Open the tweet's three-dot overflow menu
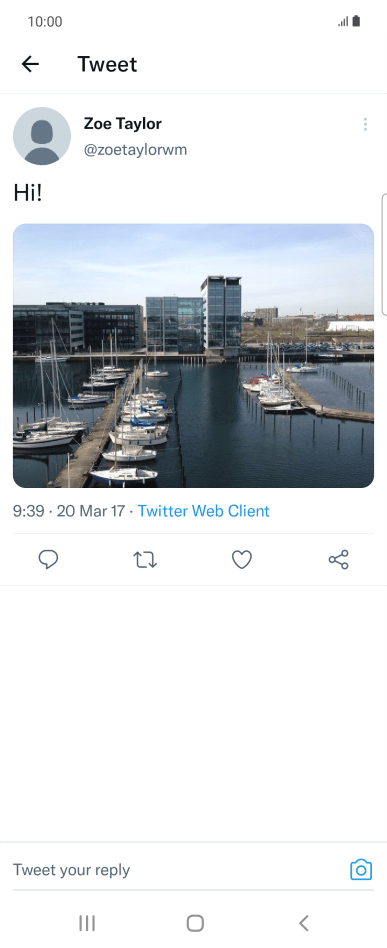The height and width of the screenshot is (948, 387). click(365, 125)
